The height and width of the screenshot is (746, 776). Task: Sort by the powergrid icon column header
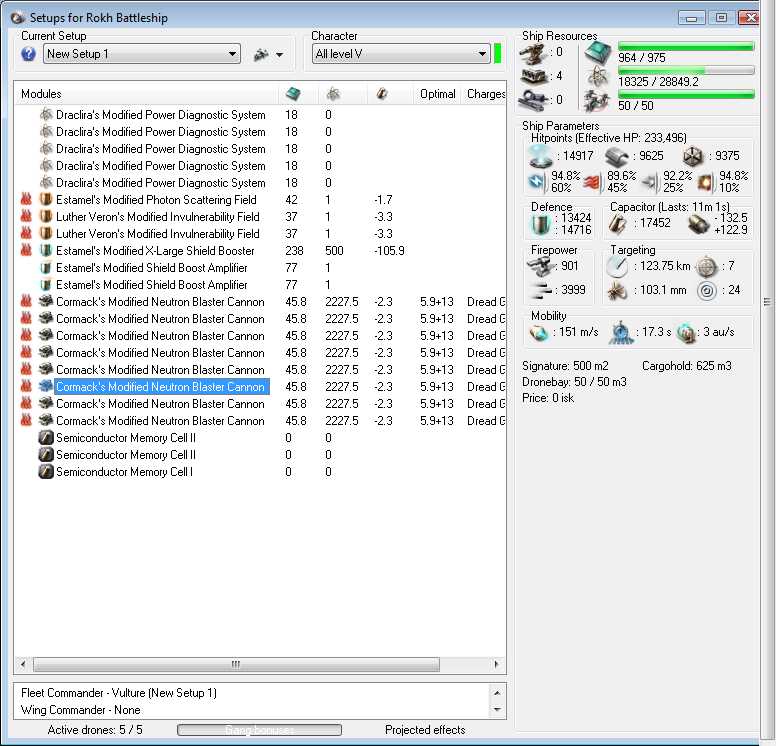click(x=334, y=94)
